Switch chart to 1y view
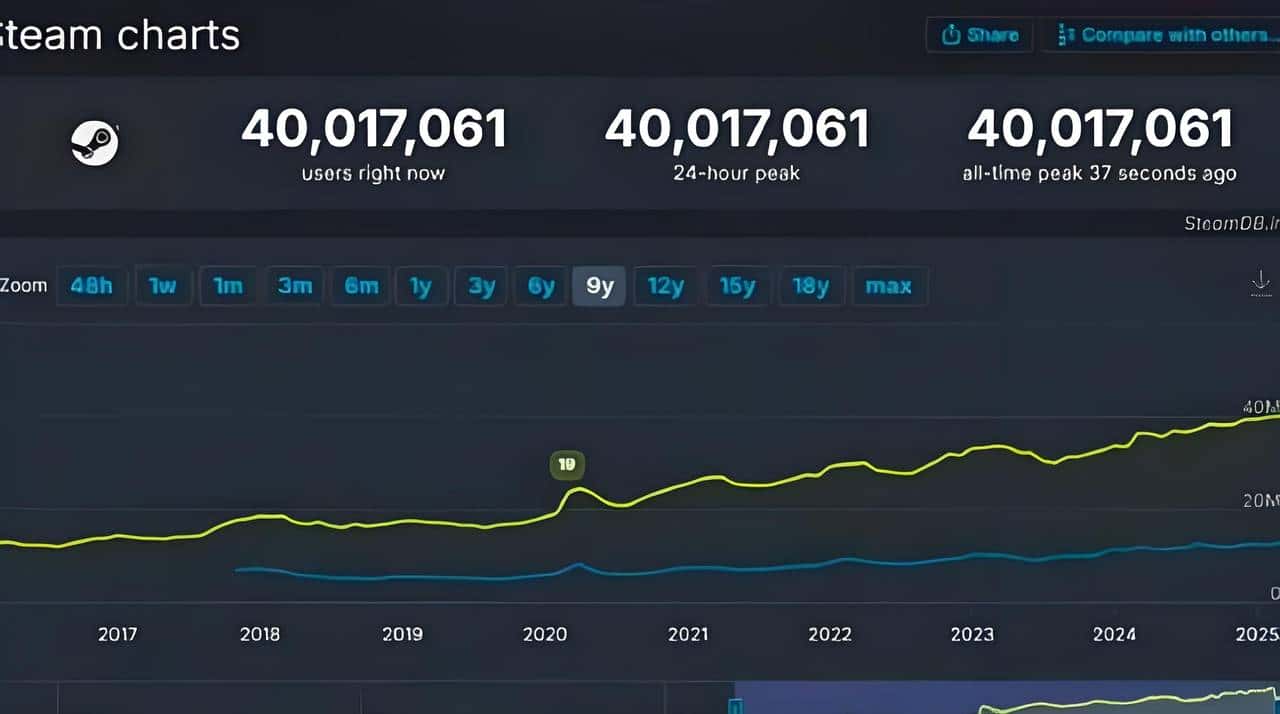Screen dimensions: 1280x714 [x=421, y=285]
